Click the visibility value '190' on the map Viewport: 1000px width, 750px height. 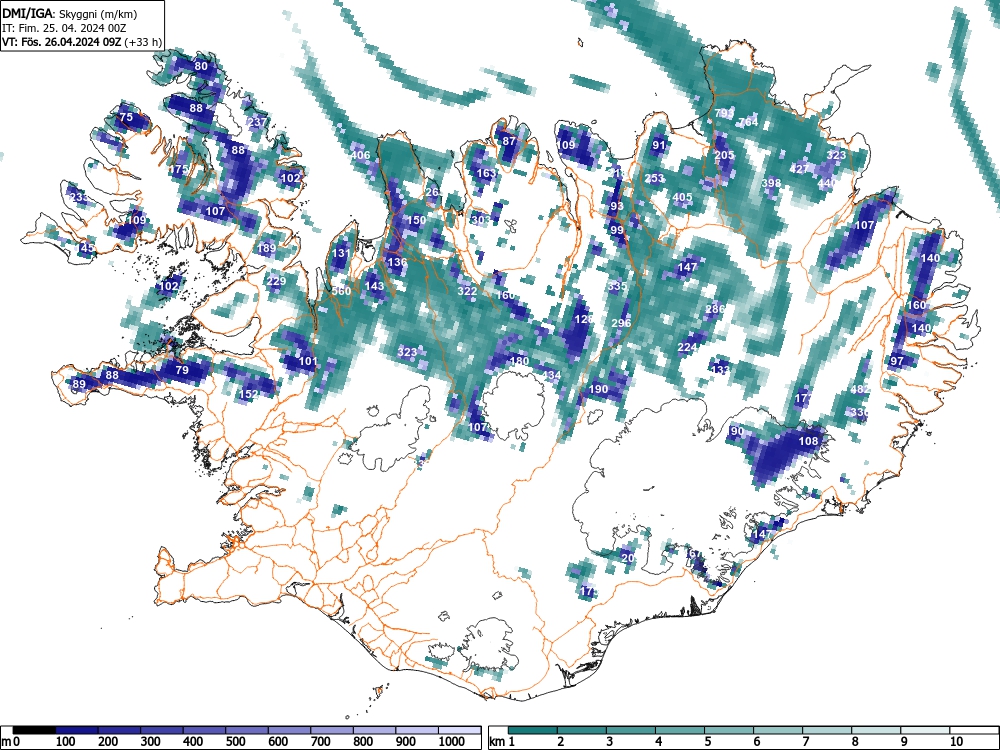point(598,389)
